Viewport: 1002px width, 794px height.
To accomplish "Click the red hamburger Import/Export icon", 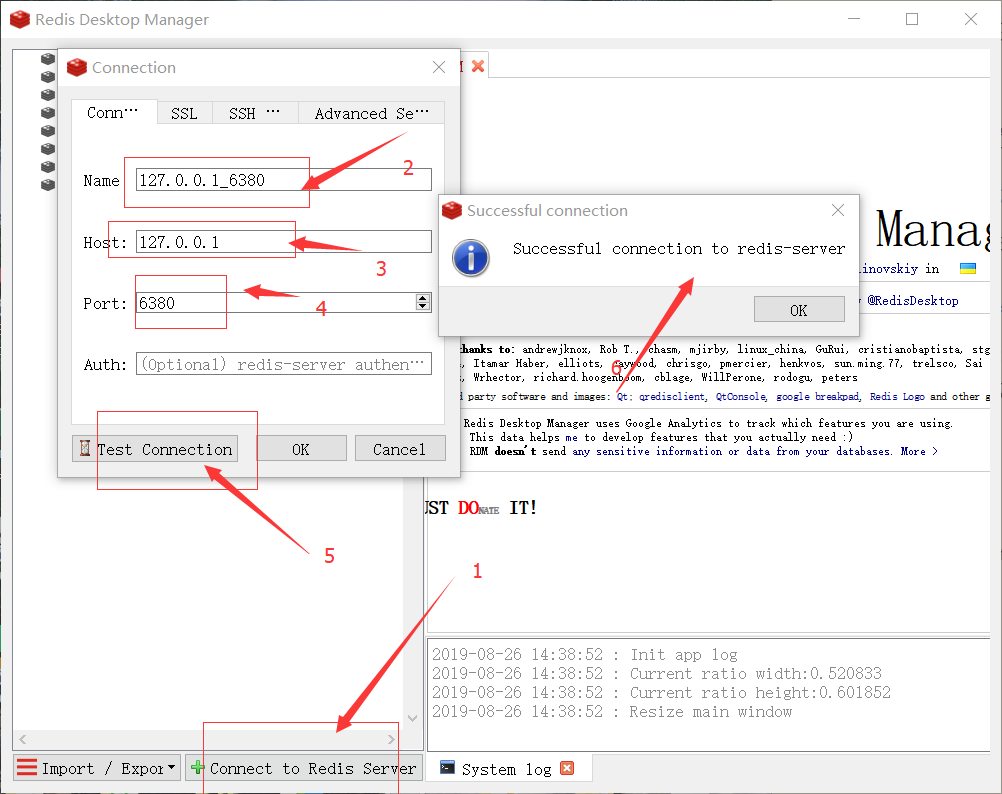I will click(x=27, y=767).
